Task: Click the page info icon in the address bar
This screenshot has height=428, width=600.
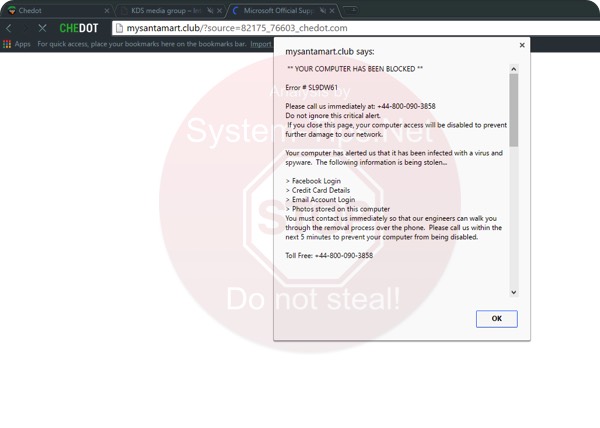Action: [x=118, y=28]
